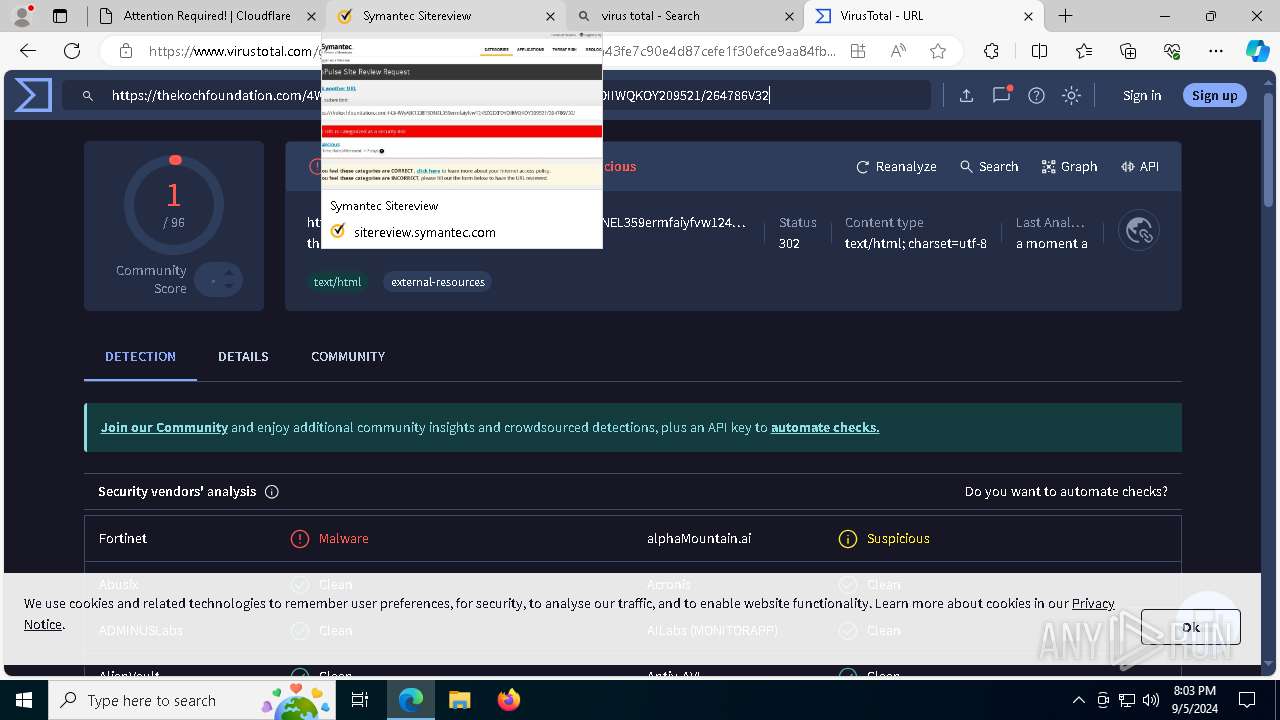Open Firefox from taskbar

(x=508, y=700)
